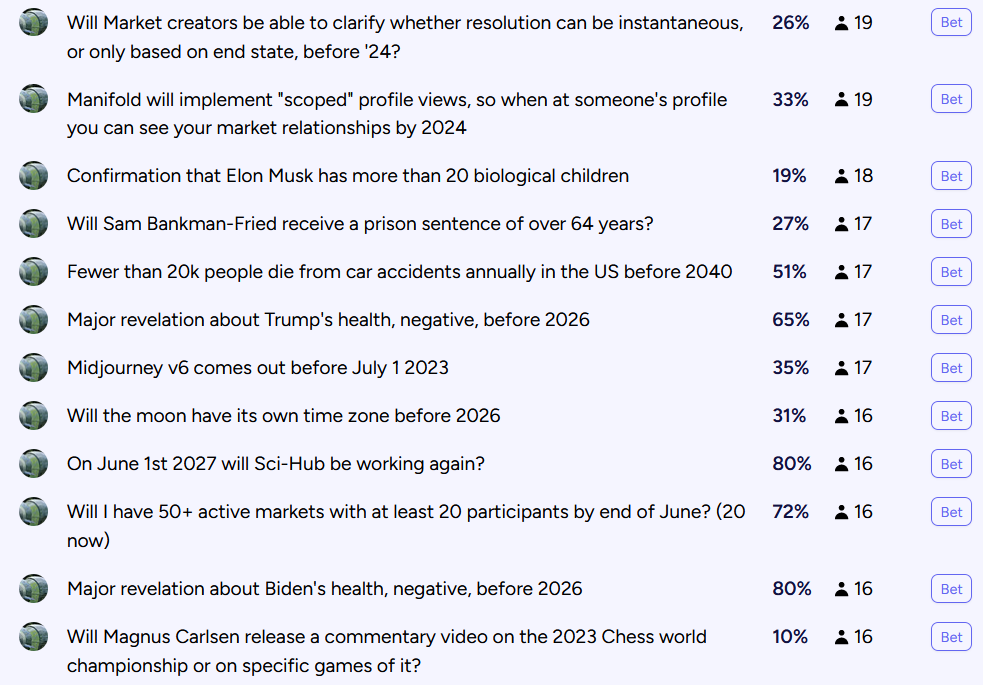983x685 pixels.
Task: Click avatar next to moon time zone market
Action: [x=33, y=416]
